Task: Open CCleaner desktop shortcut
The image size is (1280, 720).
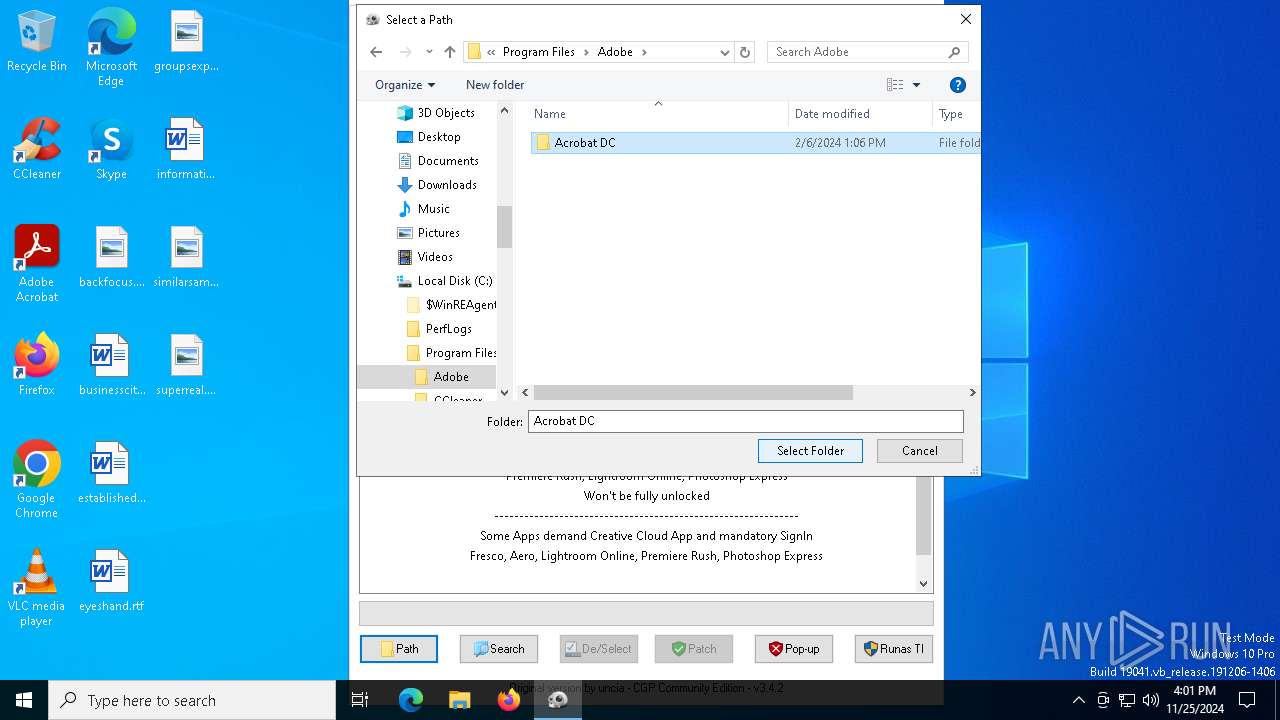Action: click(37, 150)
